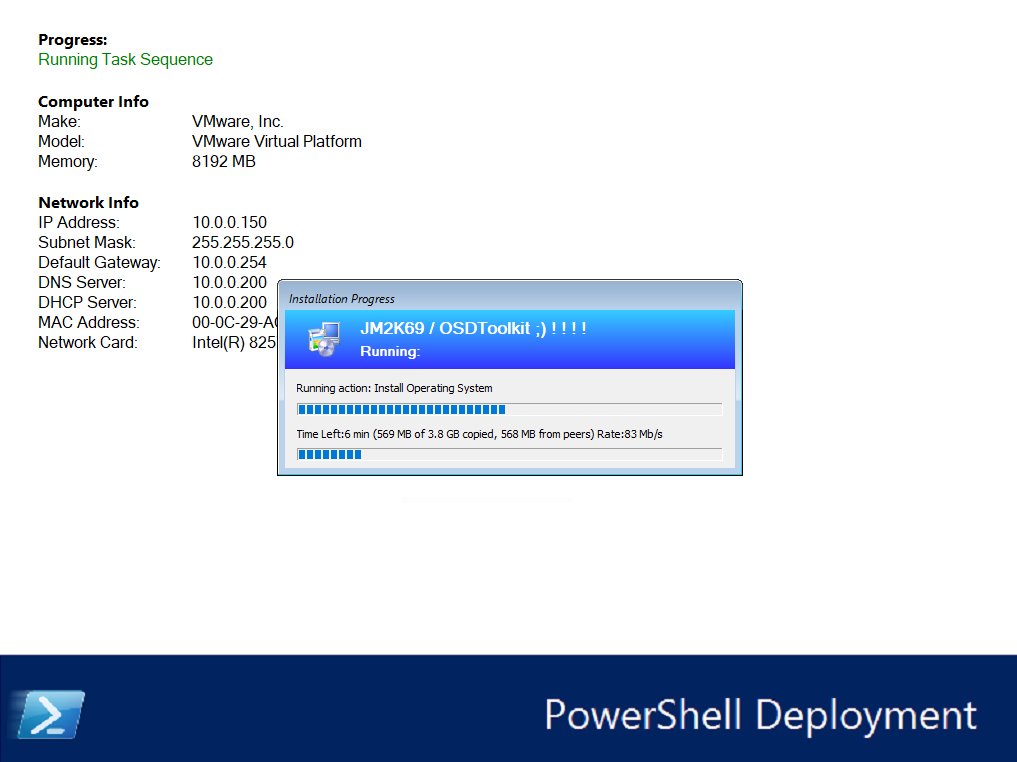The image size is (1017, 762).
Task: Select default gateway value 10.0.0.254
Action: (x=230, y=263)
